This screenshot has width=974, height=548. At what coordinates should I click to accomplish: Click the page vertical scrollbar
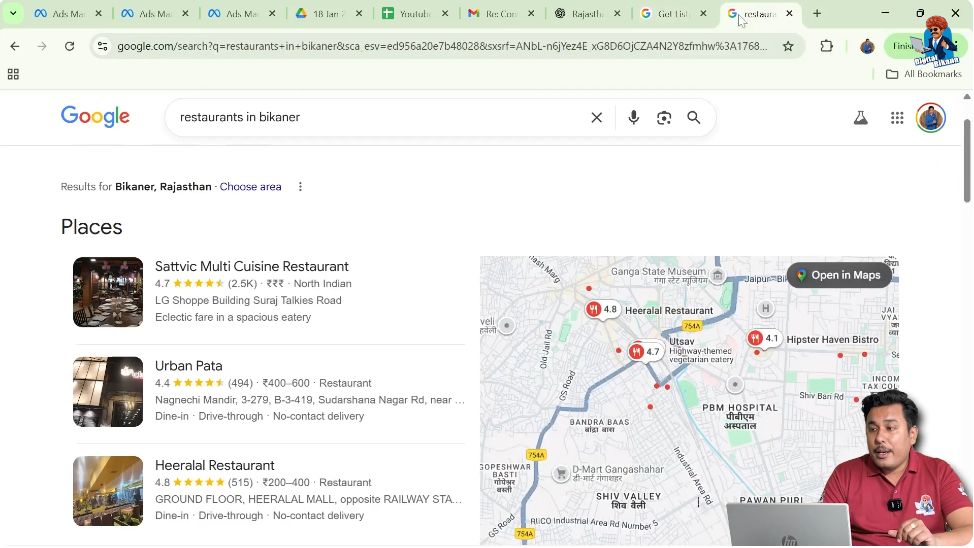click(967, 160)
